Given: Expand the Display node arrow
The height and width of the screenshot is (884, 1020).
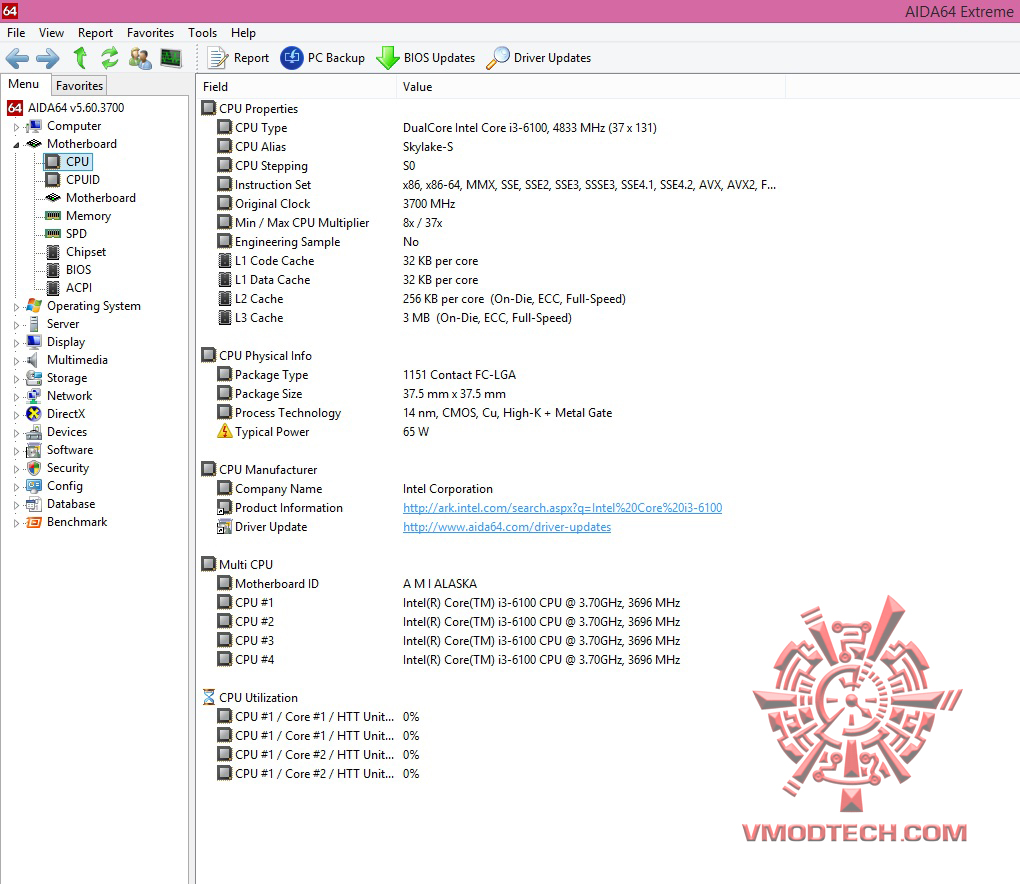Looking at the screenshot, I should [x=16, y=342].
